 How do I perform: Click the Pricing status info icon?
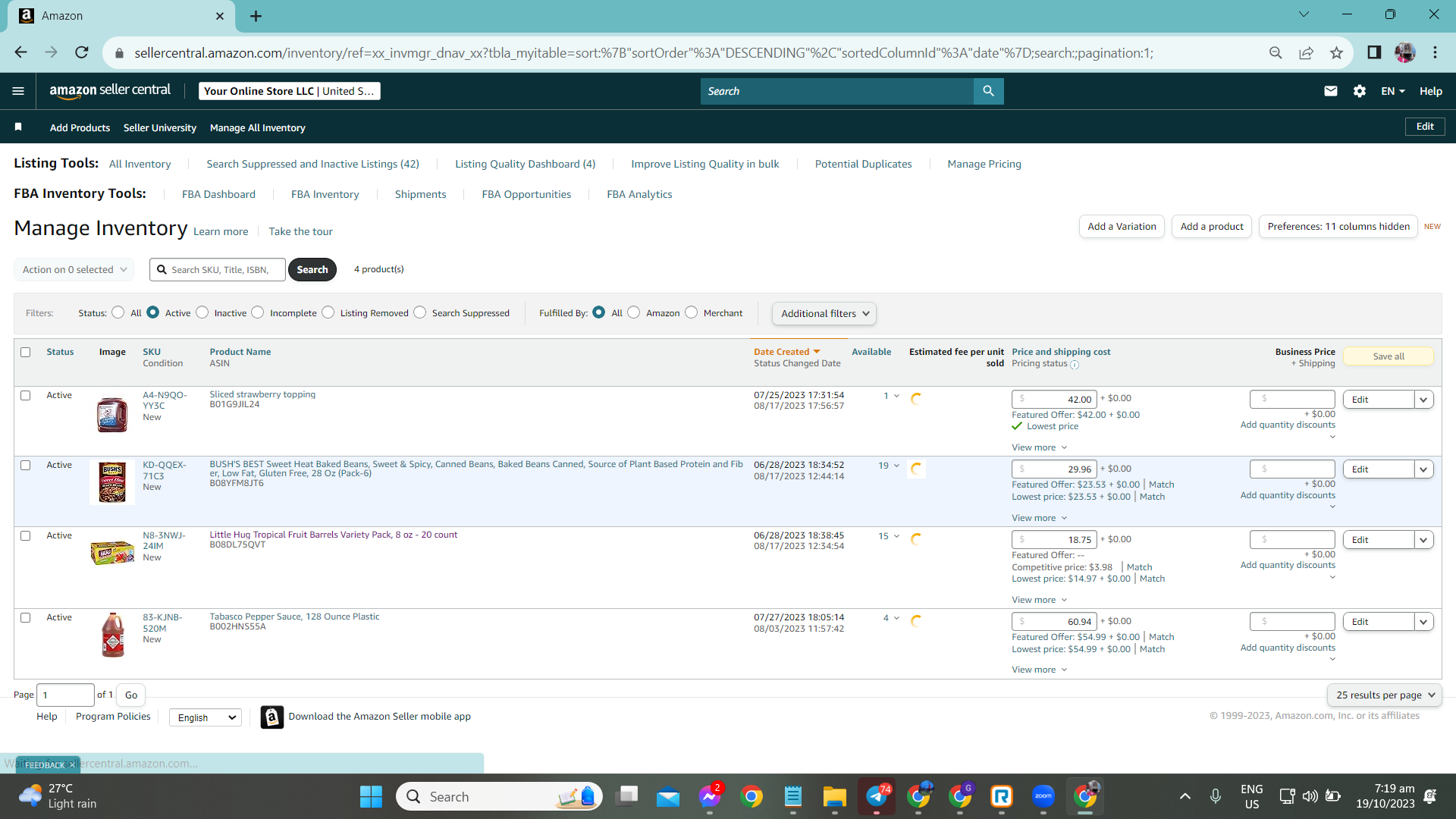tap(1075, 365)
